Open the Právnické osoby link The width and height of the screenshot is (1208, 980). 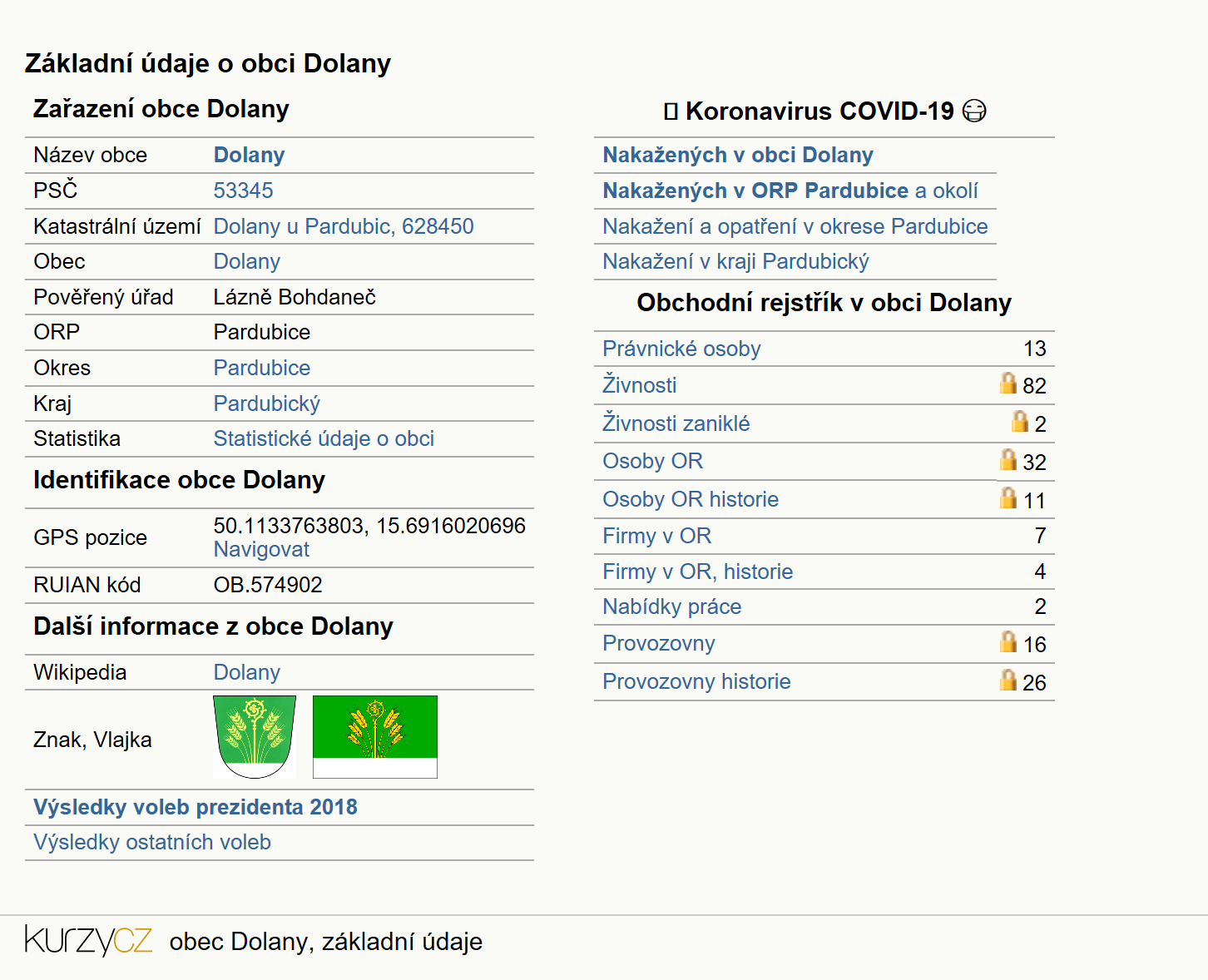tap(681, 349)
